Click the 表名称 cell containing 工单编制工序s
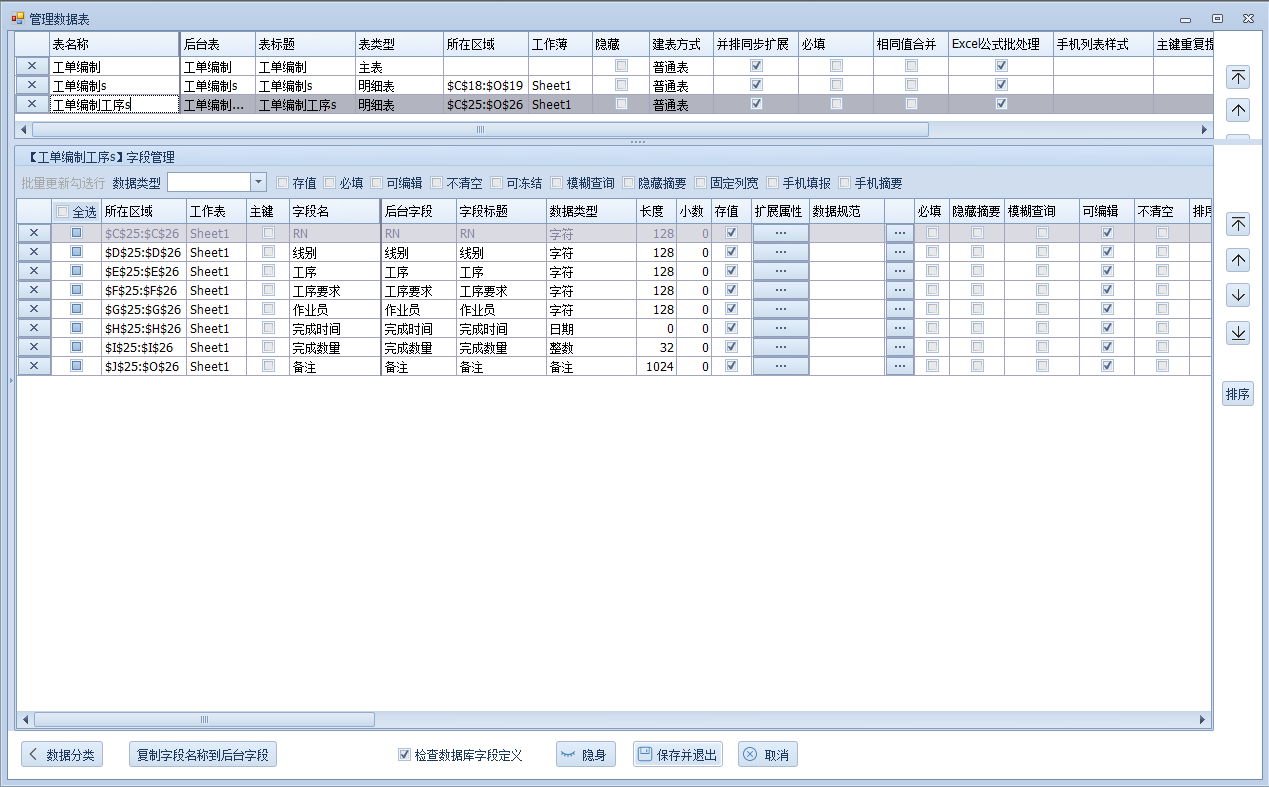 point(113,105)
